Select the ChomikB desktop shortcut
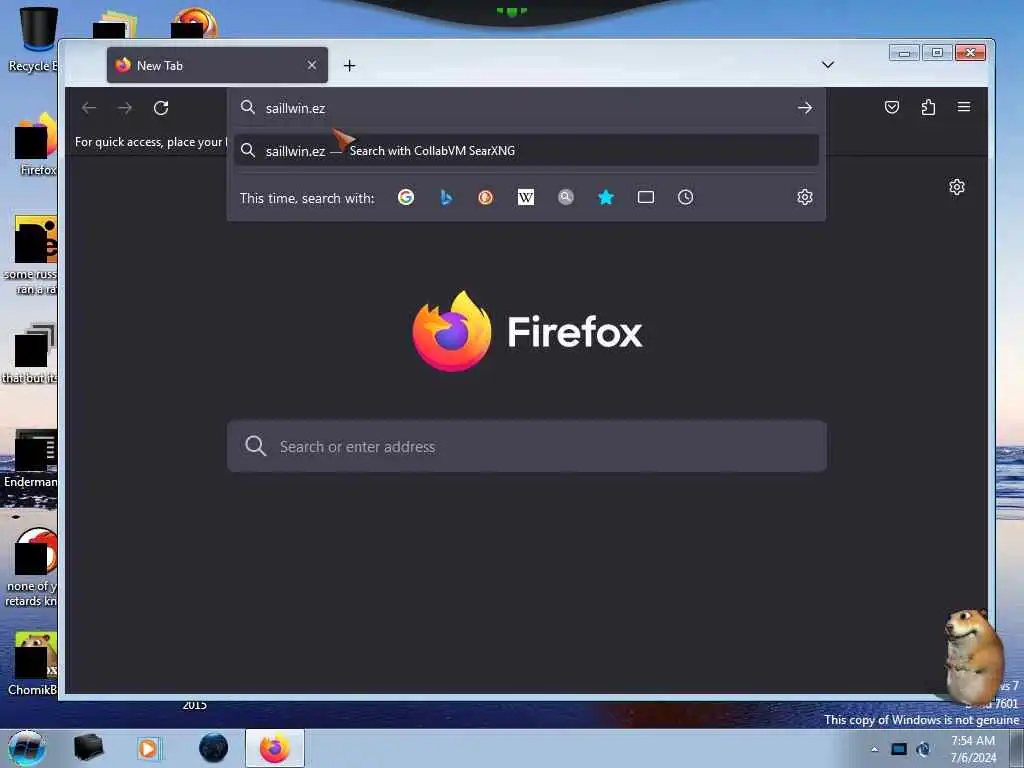Image resolution: width=1024 pixels, height=768 pixels. click(33, 663)
